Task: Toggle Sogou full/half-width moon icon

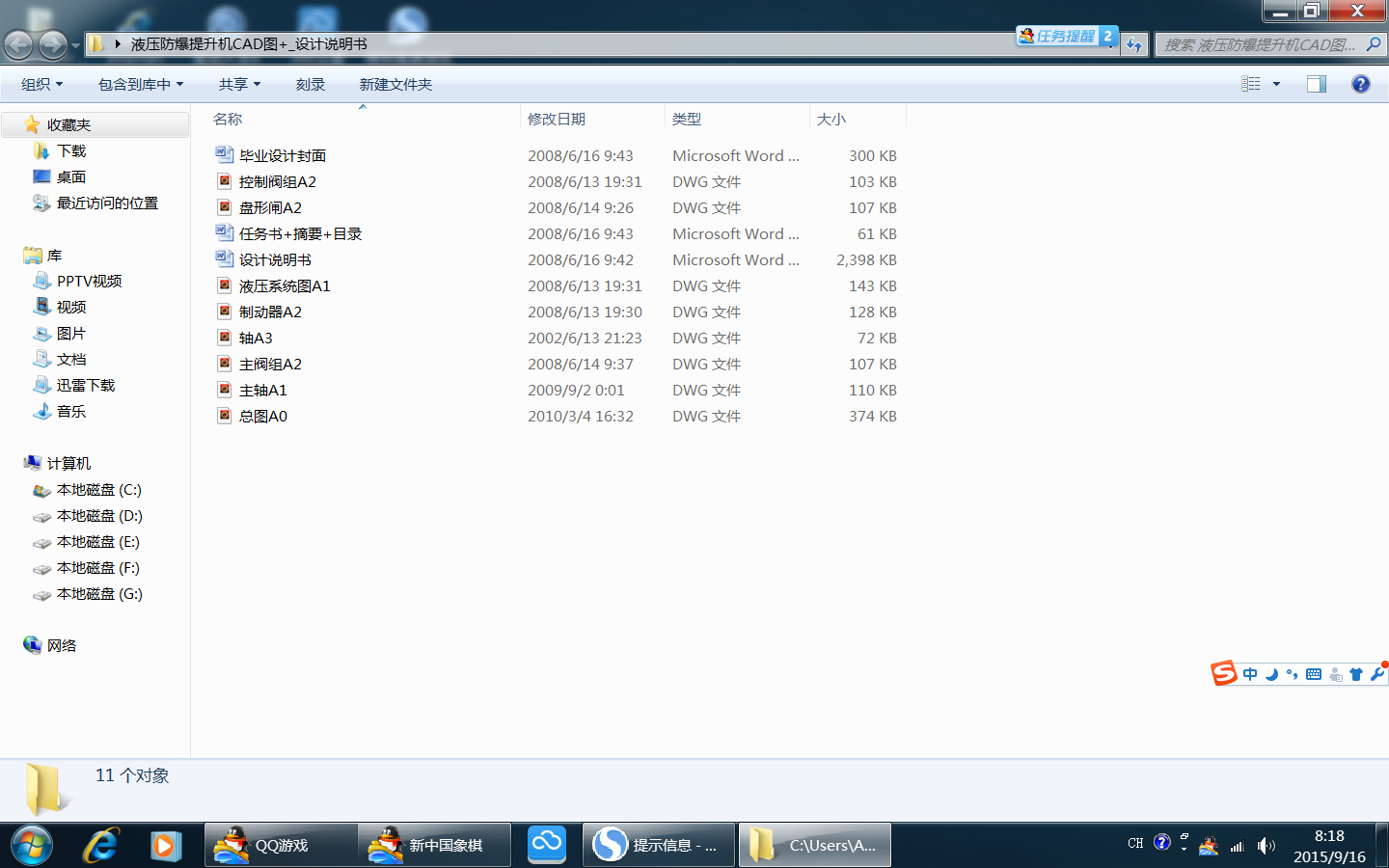Action: coord(1271,674)
